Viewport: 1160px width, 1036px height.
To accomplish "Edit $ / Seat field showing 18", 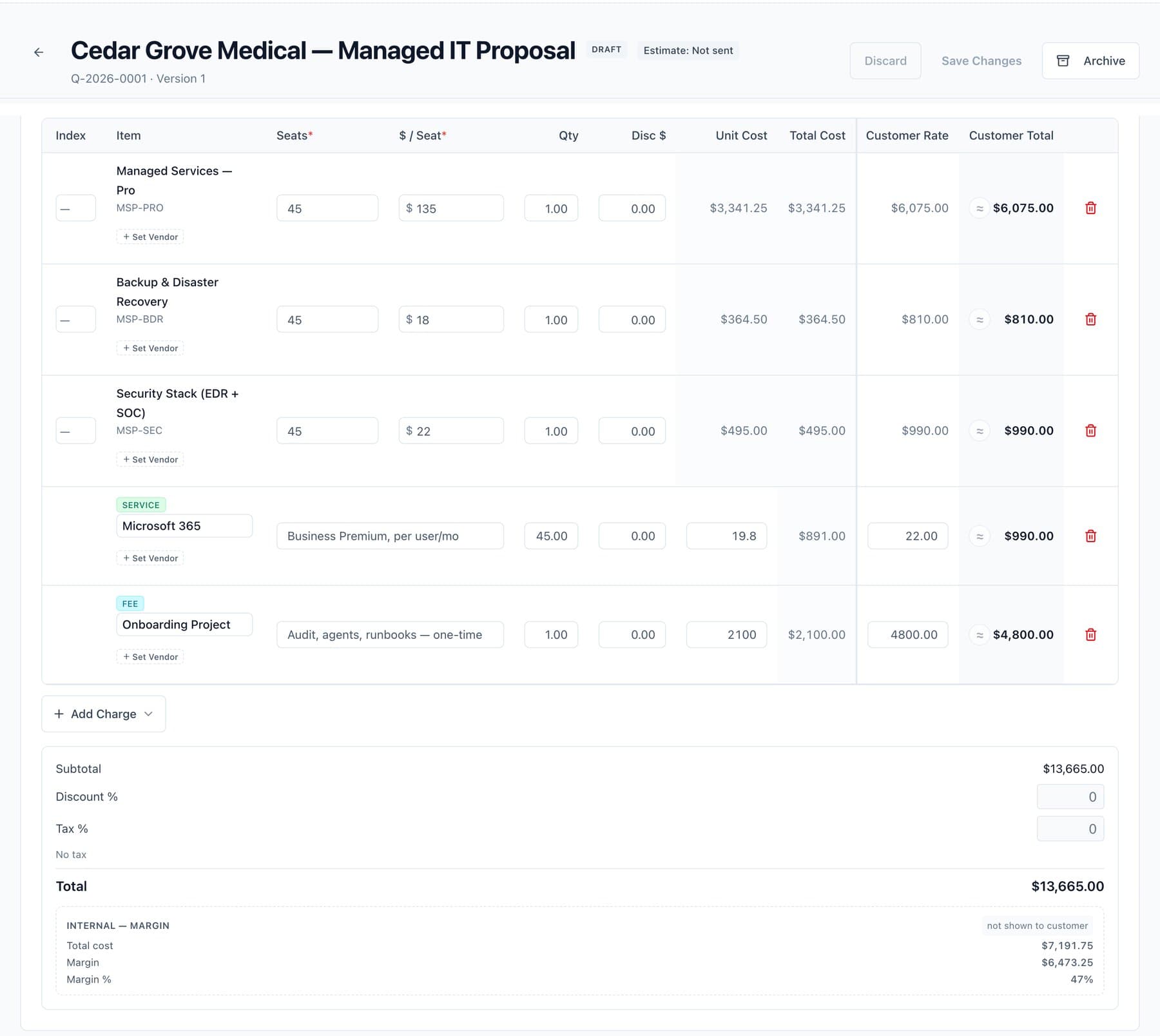I will (451, 320).
